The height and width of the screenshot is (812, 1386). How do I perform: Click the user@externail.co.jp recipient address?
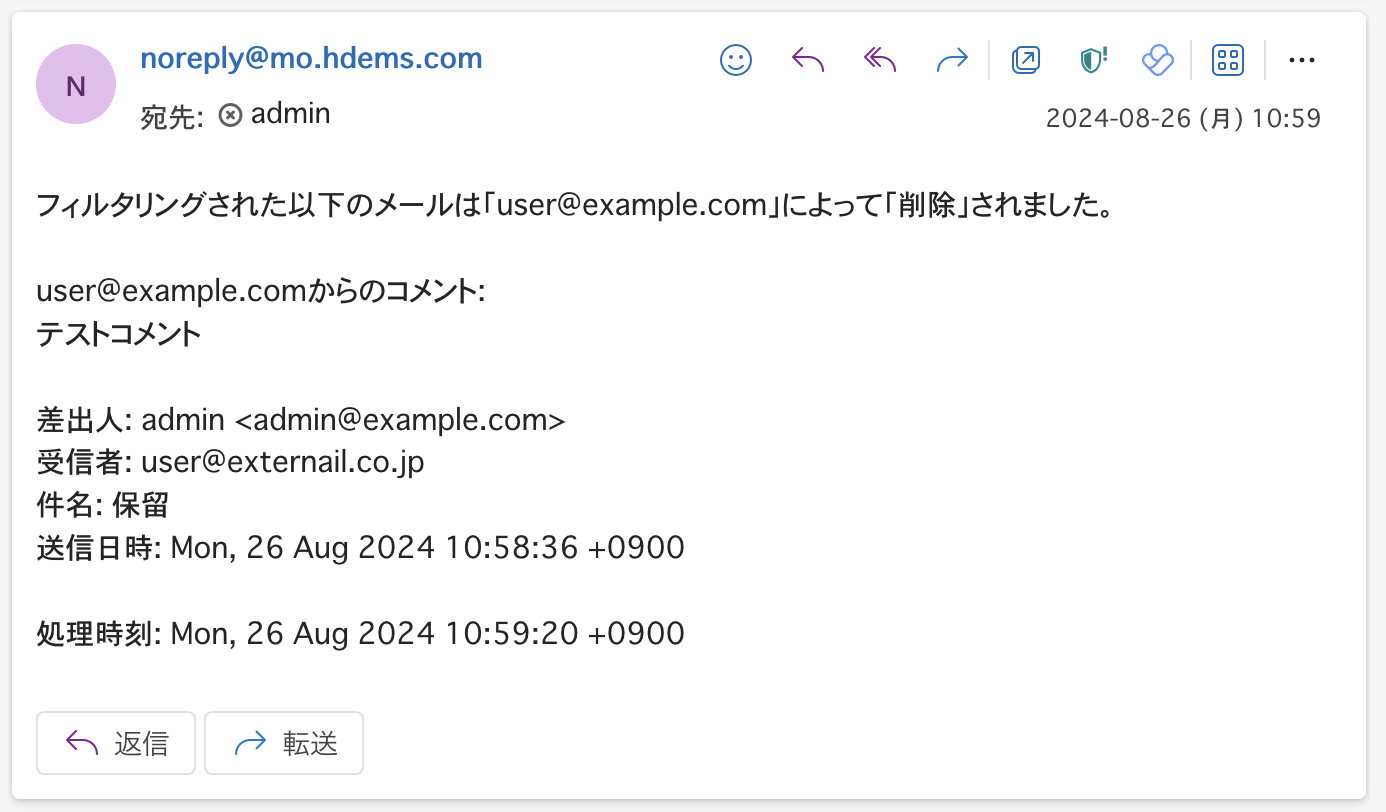(x=283, y=463)
